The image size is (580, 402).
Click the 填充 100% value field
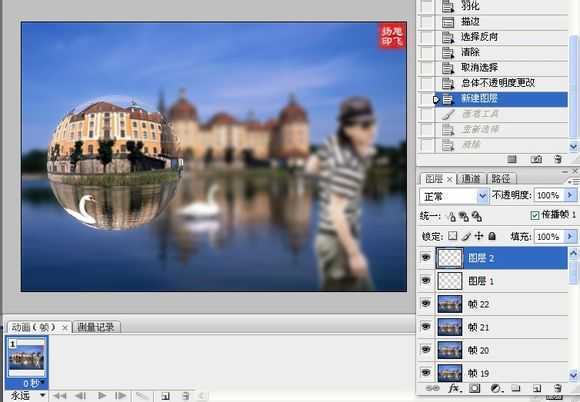549,236
